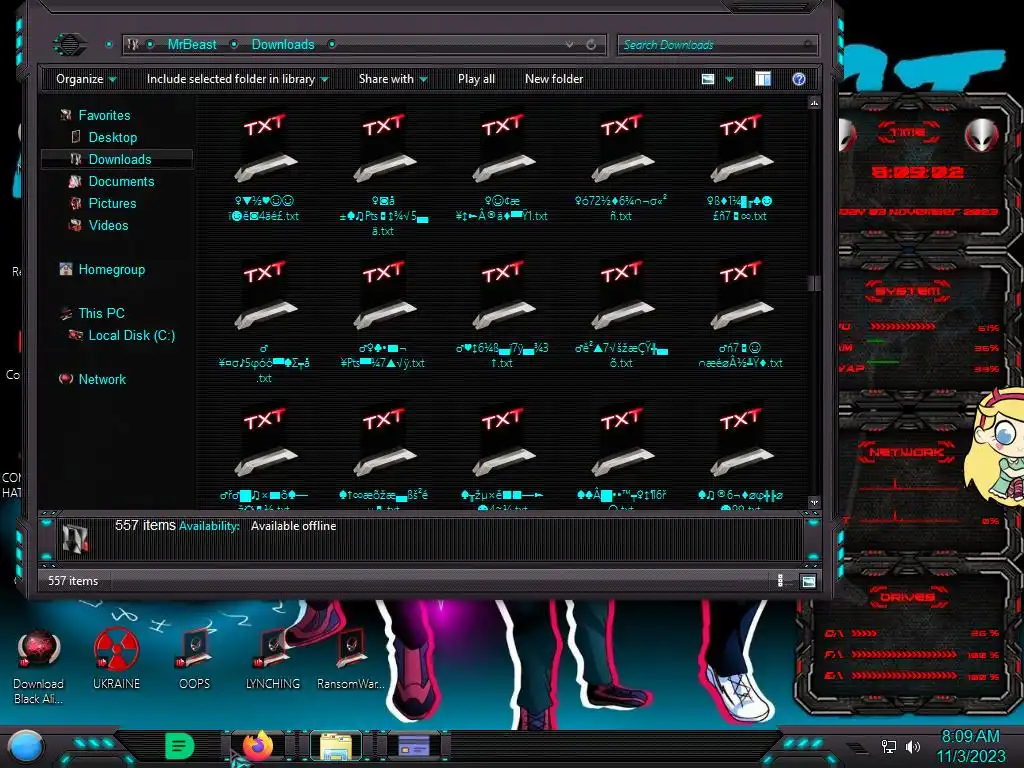Open the Download Black Ali... desktop icon

(x=39, y=667)
